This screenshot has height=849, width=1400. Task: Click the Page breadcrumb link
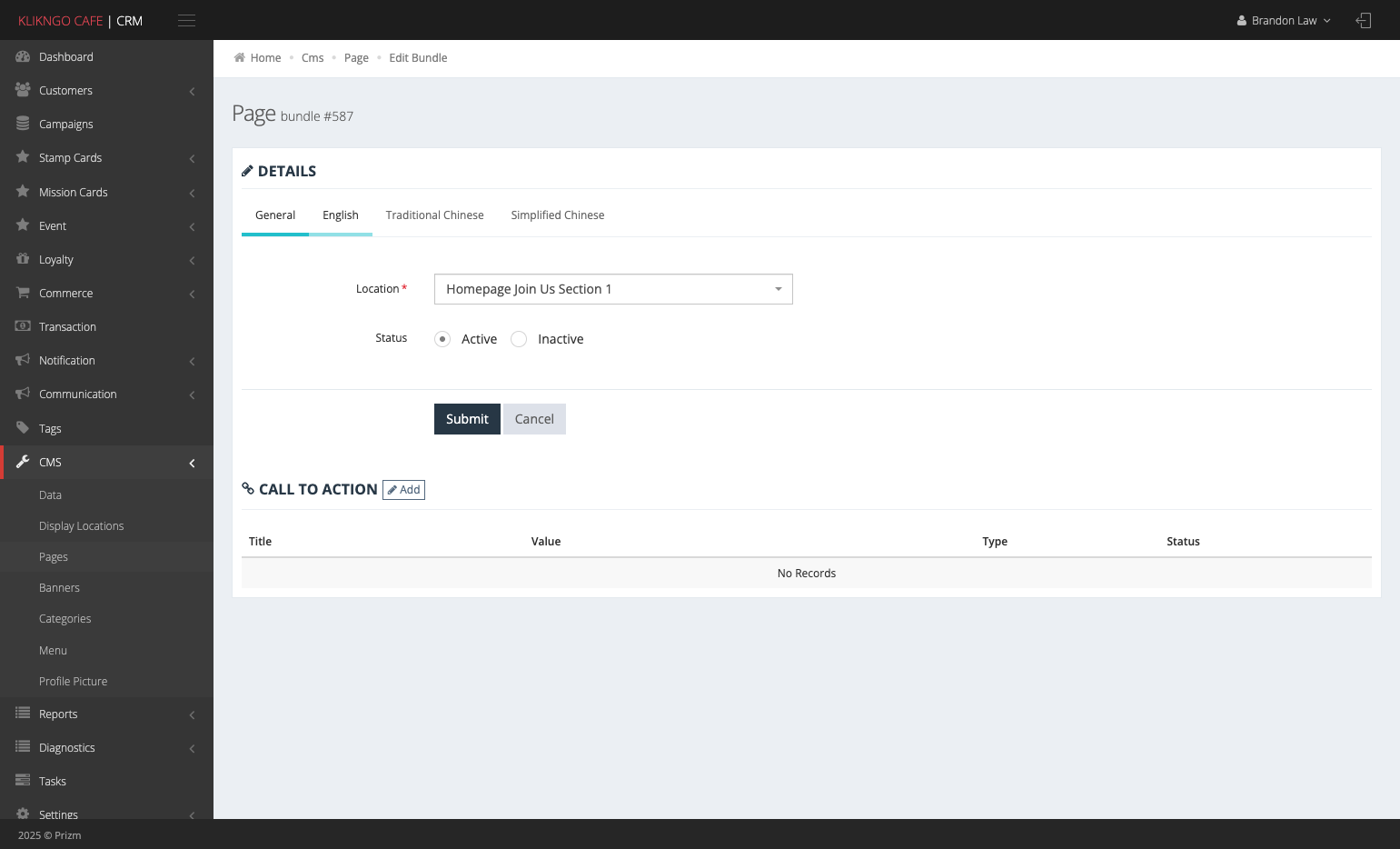[356, 57]
